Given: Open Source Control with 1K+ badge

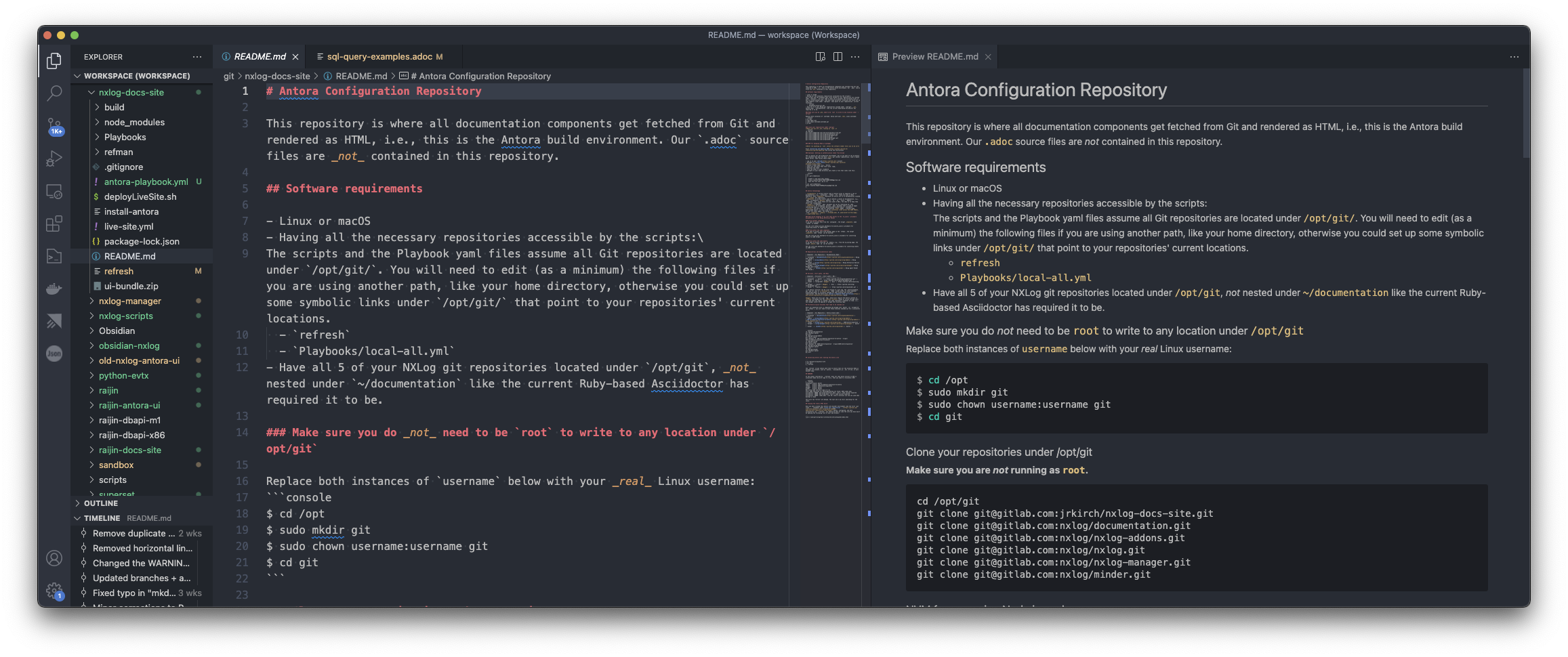Looking at the screenshot, I should pyautogui.click(x=54, y=126).
